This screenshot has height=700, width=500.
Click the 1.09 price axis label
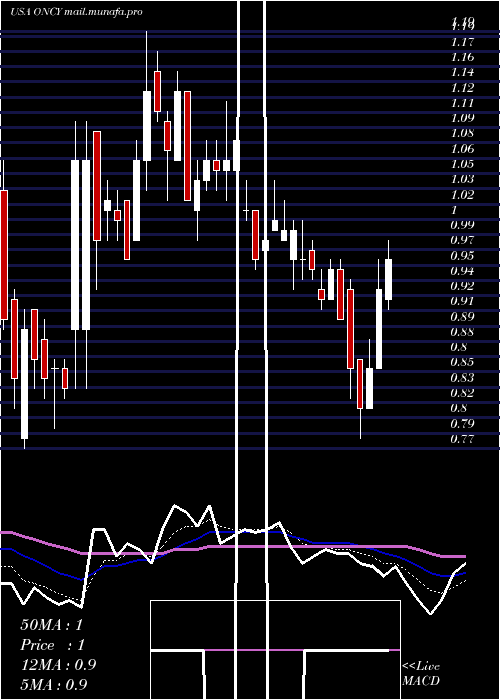(x=462, y=118)
